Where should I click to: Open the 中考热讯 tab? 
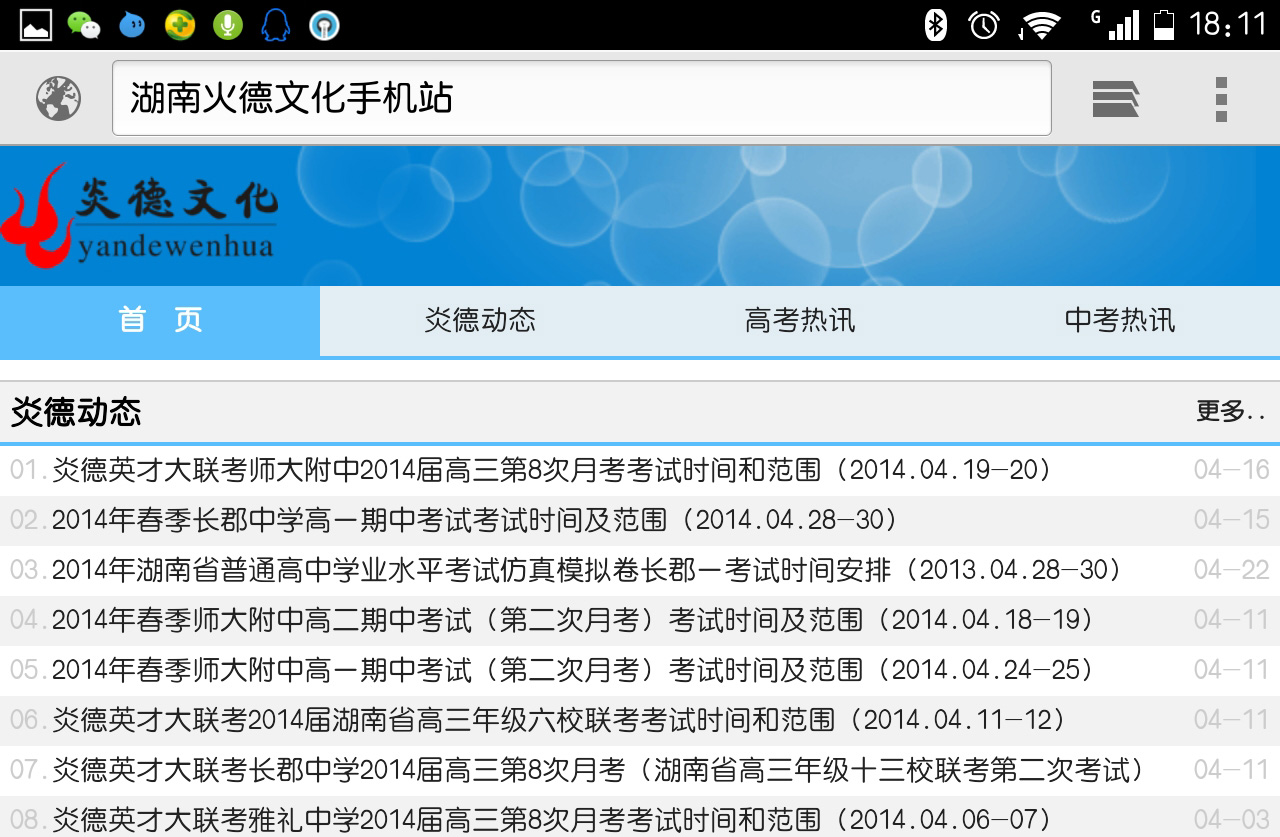1120,320
